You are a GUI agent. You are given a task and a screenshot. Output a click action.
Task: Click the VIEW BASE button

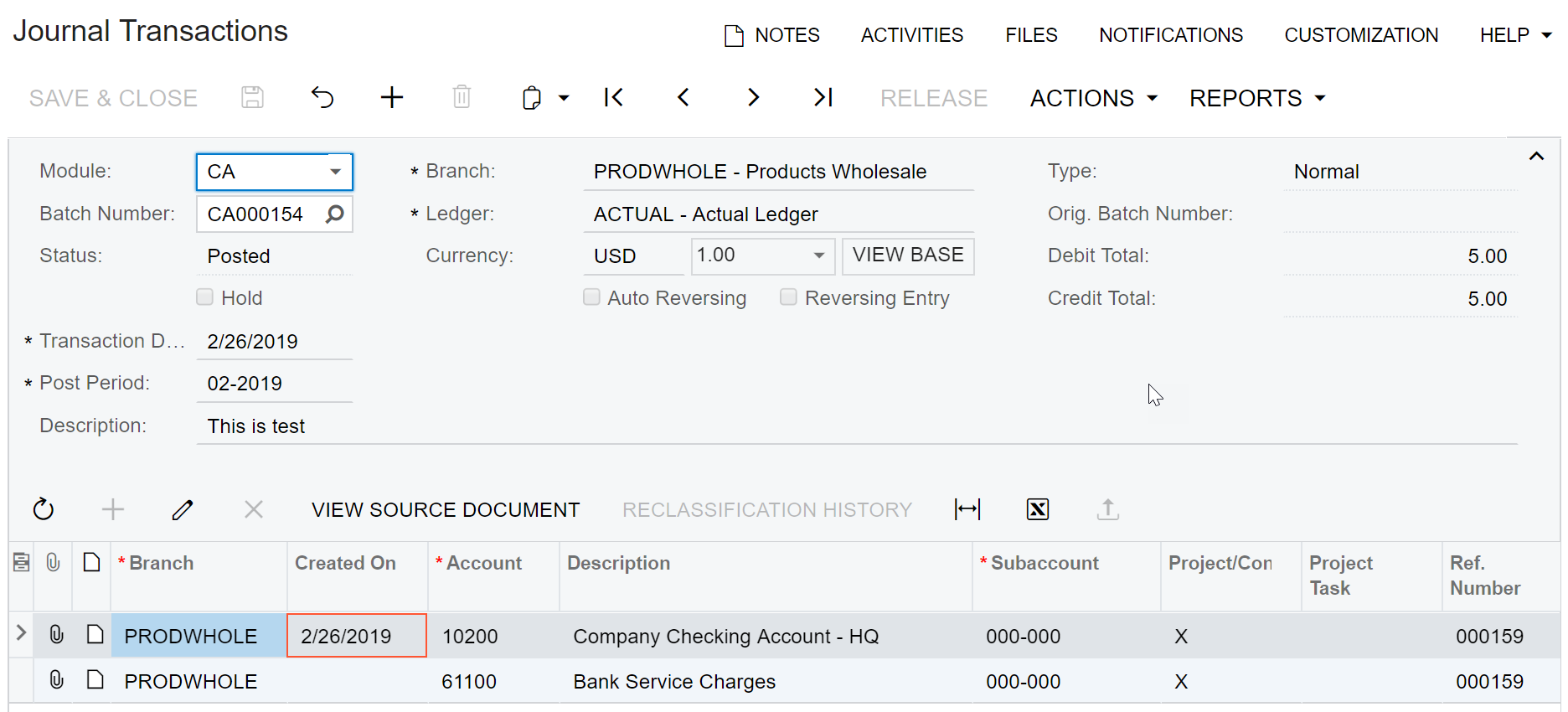tap(908, 255)
